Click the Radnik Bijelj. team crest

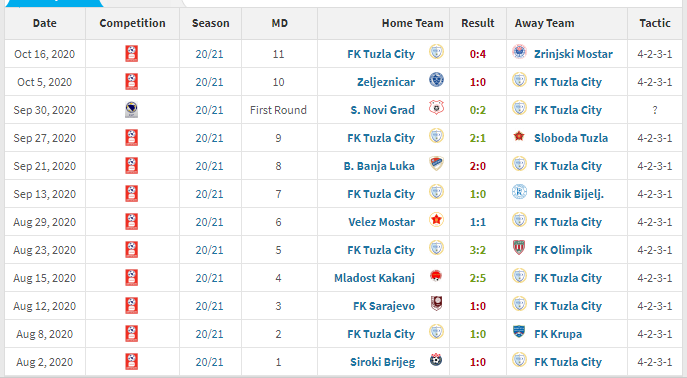point(520,193)
